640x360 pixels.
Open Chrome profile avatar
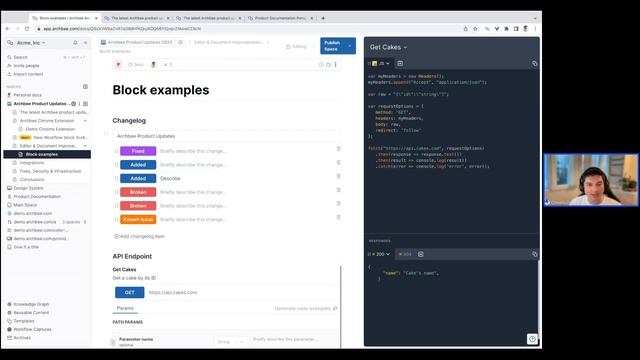point(525,29)
